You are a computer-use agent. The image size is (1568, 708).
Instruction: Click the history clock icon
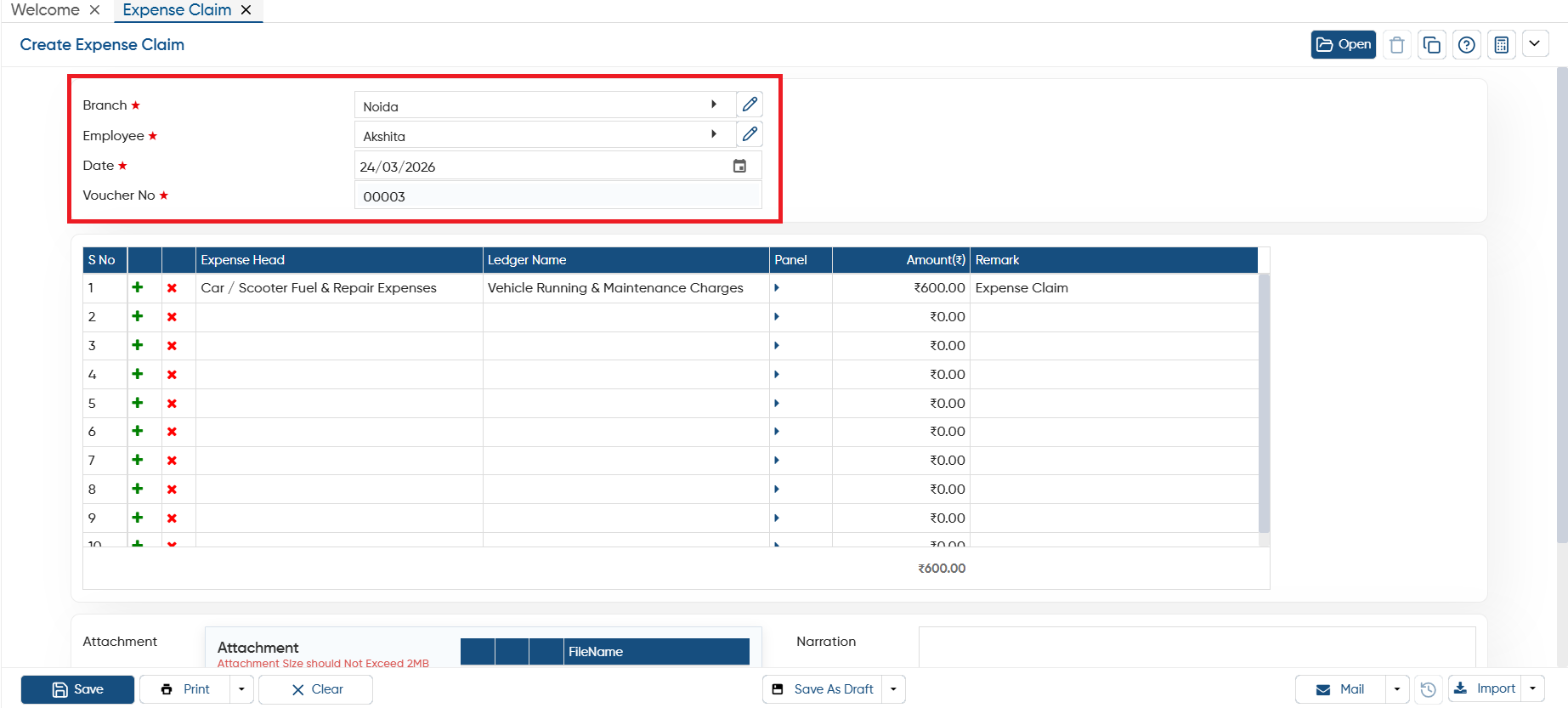coord(1429,689)
